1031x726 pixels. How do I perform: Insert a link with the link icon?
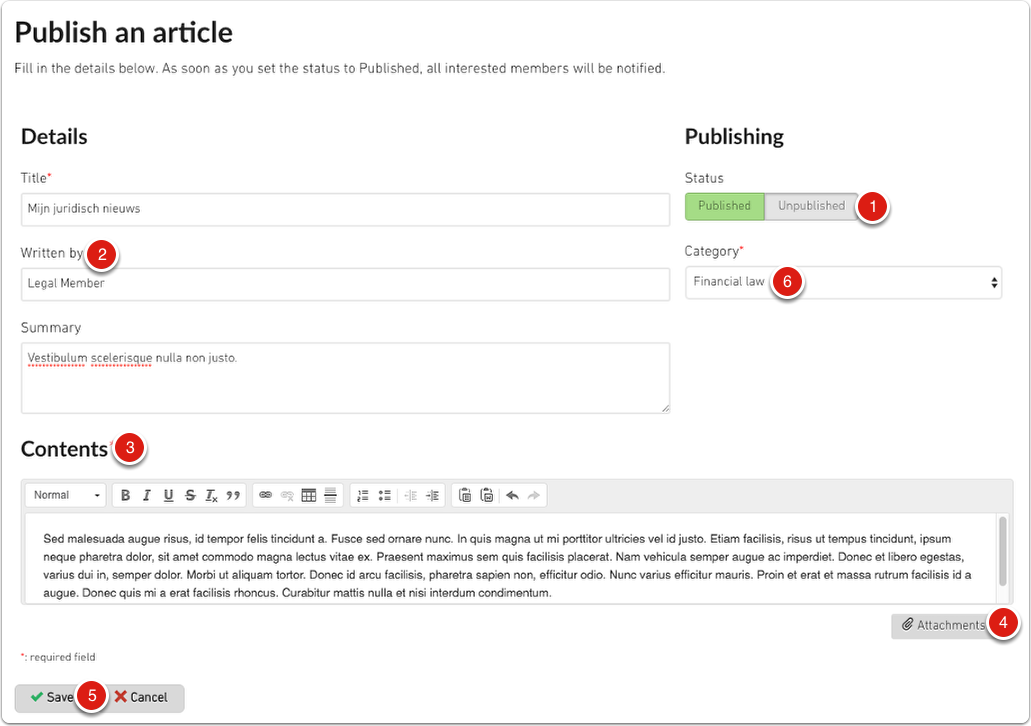pos(265,495)
